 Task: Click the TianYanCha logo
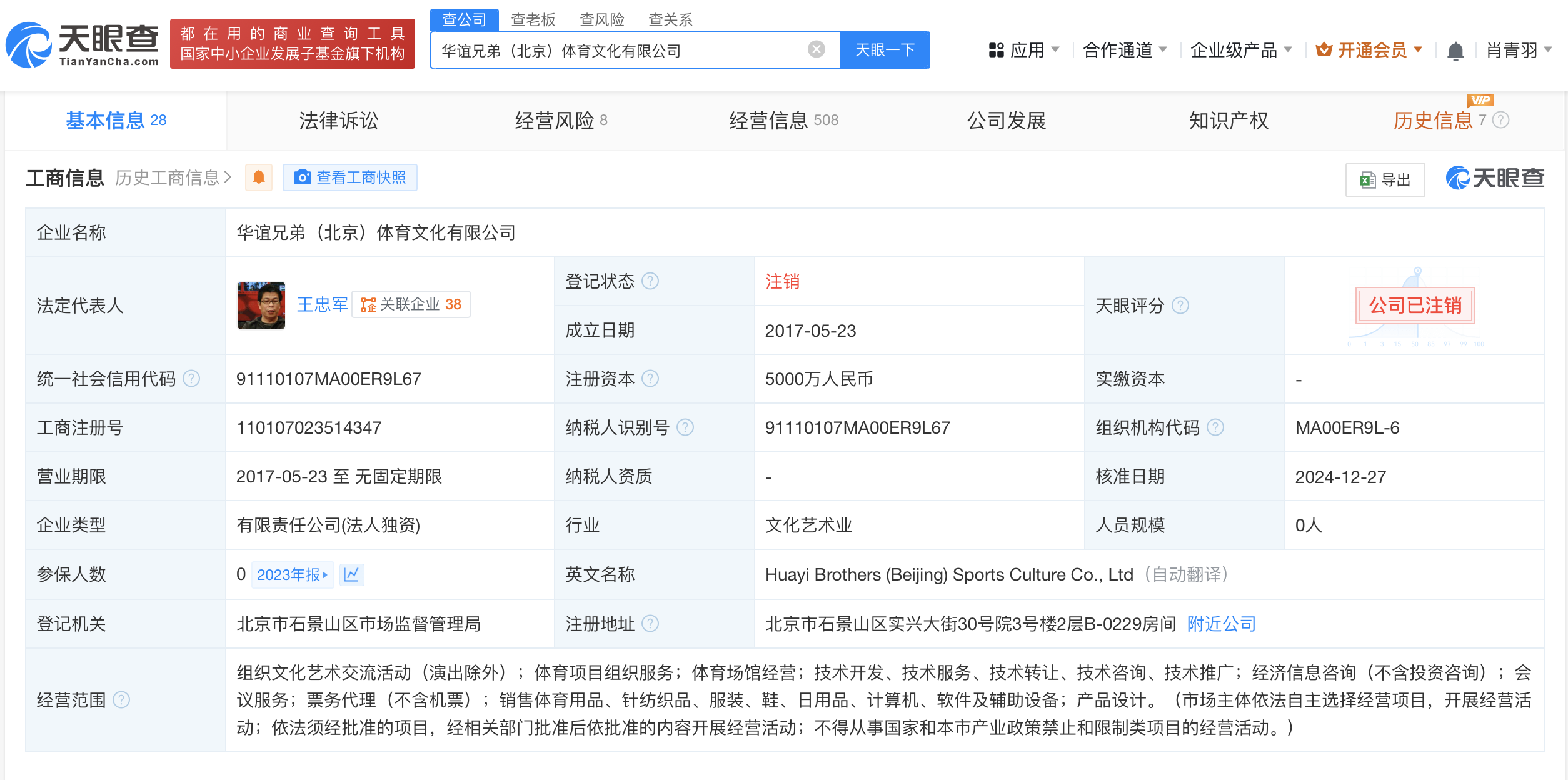point(82,45)
